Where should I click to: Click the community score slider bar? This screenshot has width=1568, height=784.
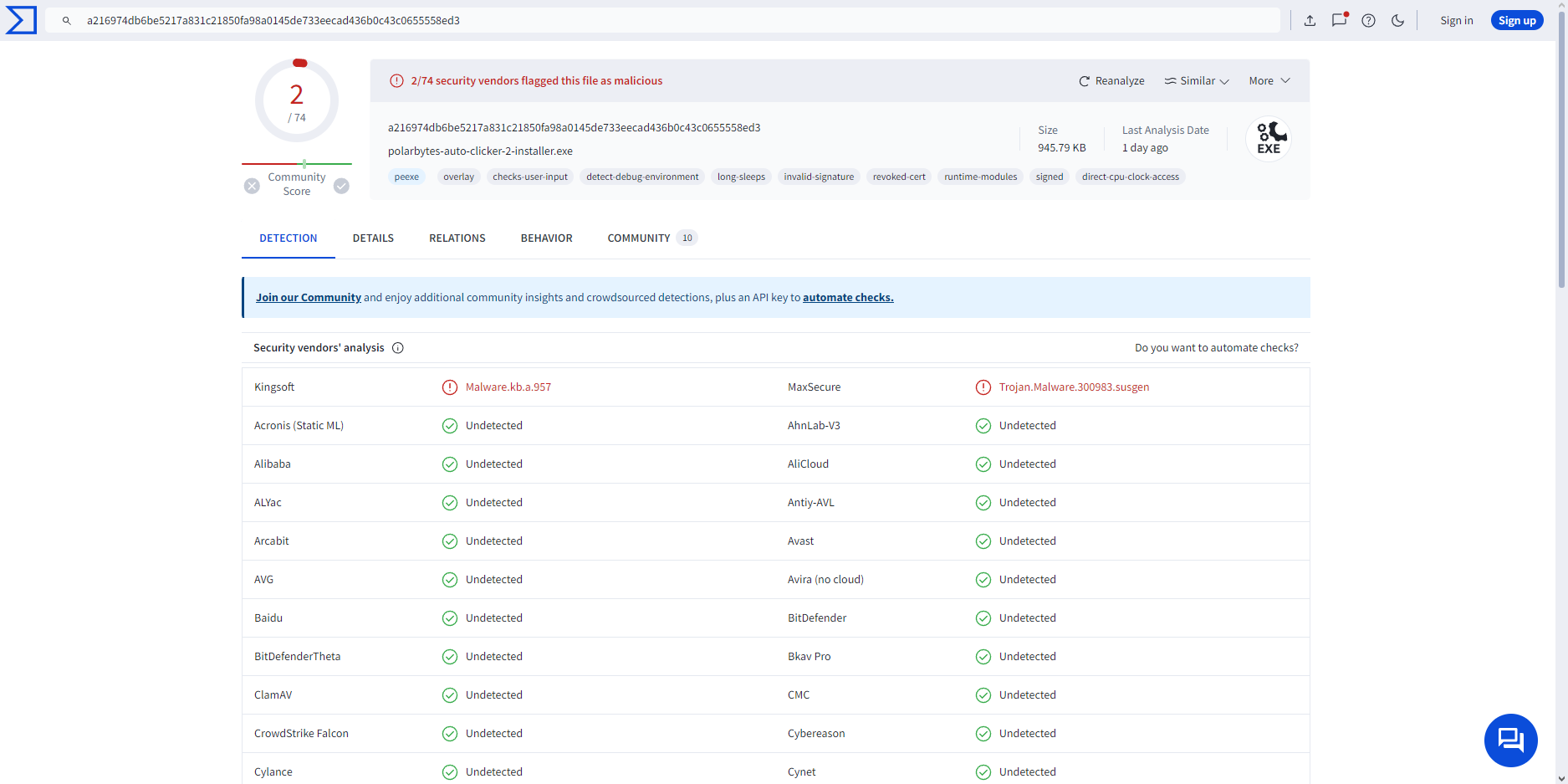tap(297, 164)
